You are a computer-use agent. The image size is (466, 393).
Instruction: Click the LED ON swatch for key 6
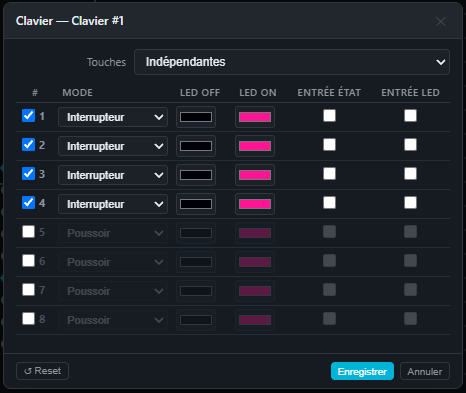(x=255, y=262)
